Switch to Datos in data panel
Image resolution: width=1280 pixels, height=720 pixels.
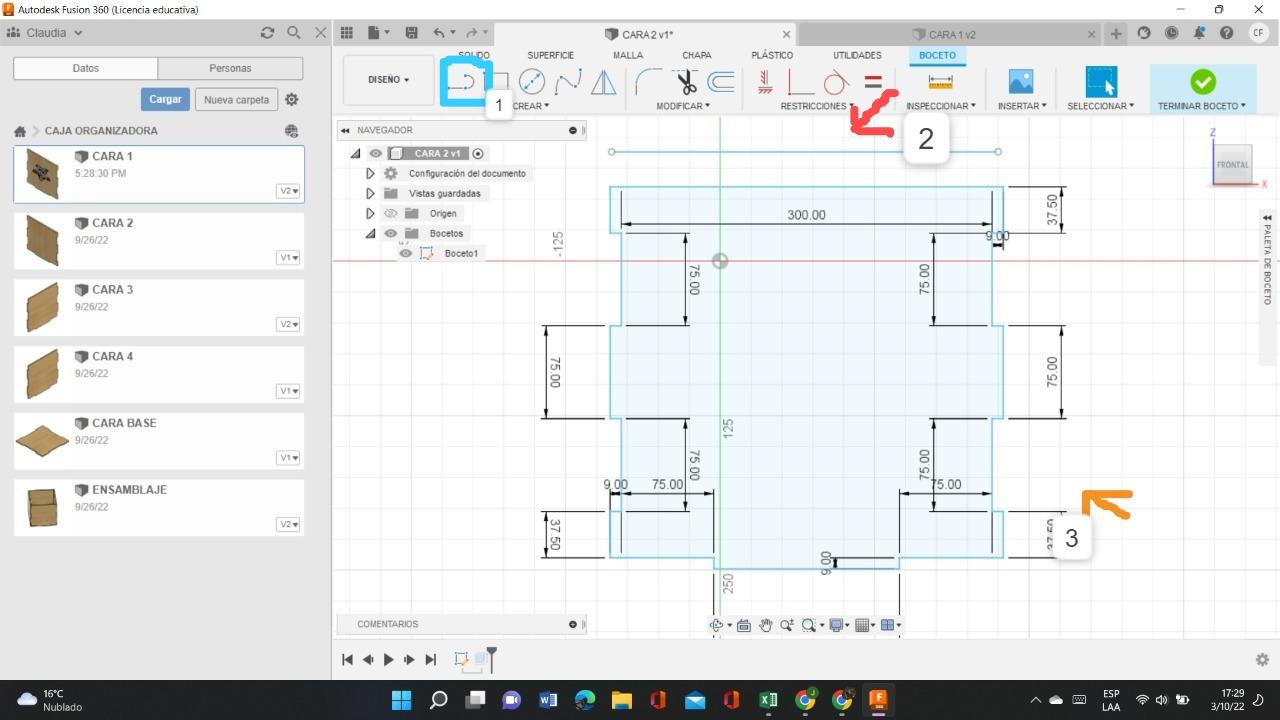(x=86, y=68)
